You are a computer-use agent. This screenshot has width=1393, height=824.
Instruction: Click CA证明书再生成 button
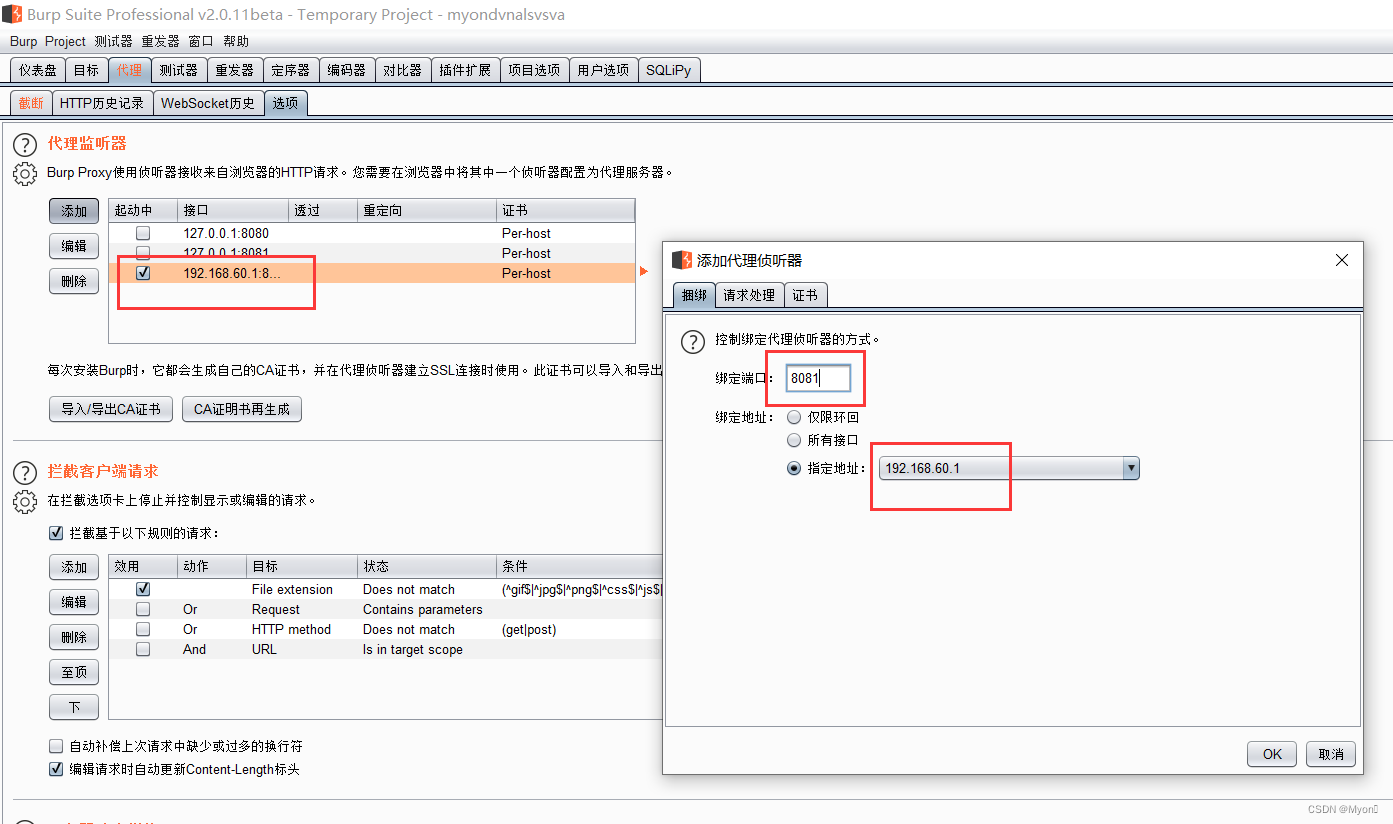pyautogui.click(x=242, y=409)
